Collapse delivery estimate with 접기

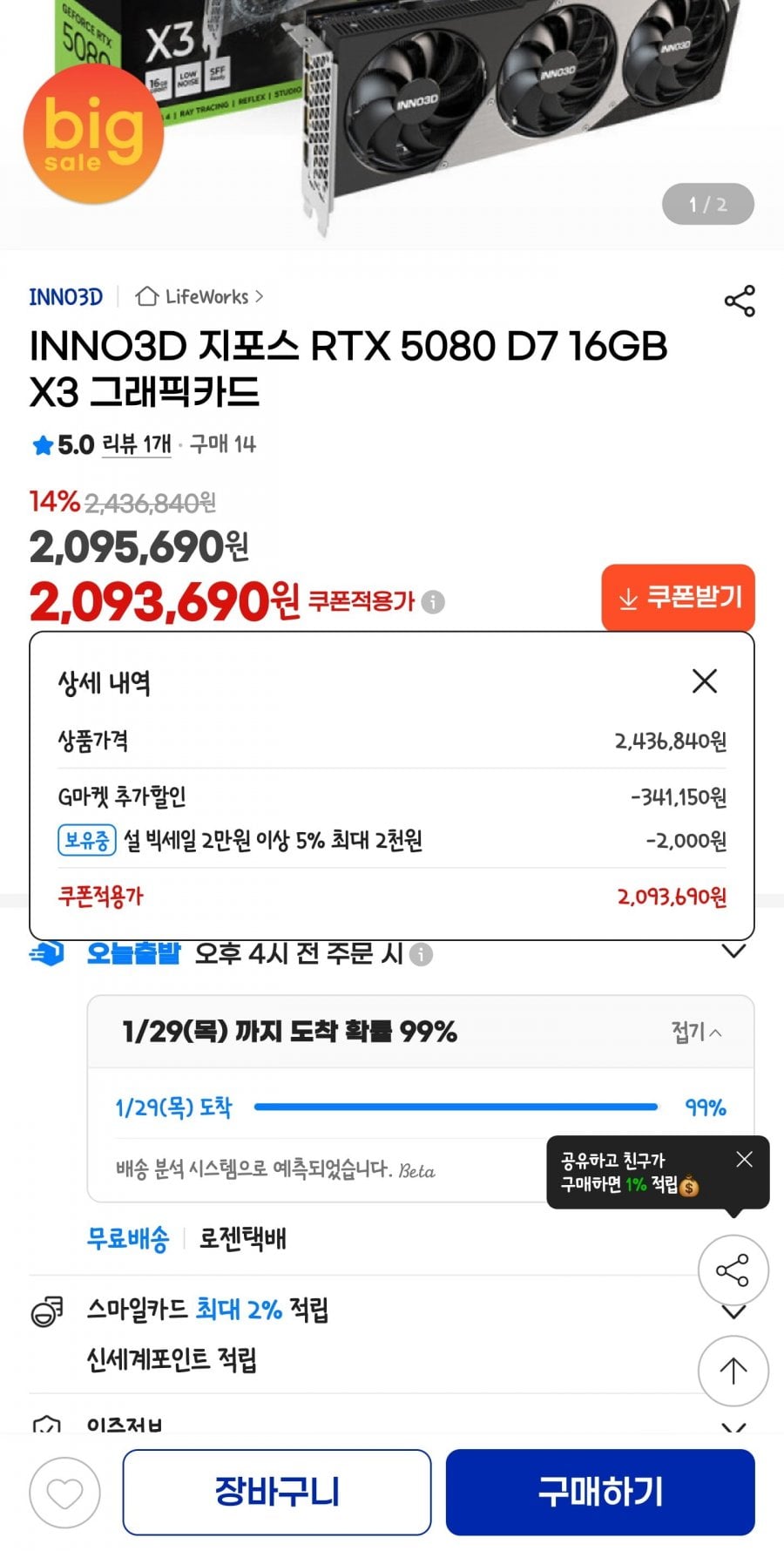(696, 1033)
